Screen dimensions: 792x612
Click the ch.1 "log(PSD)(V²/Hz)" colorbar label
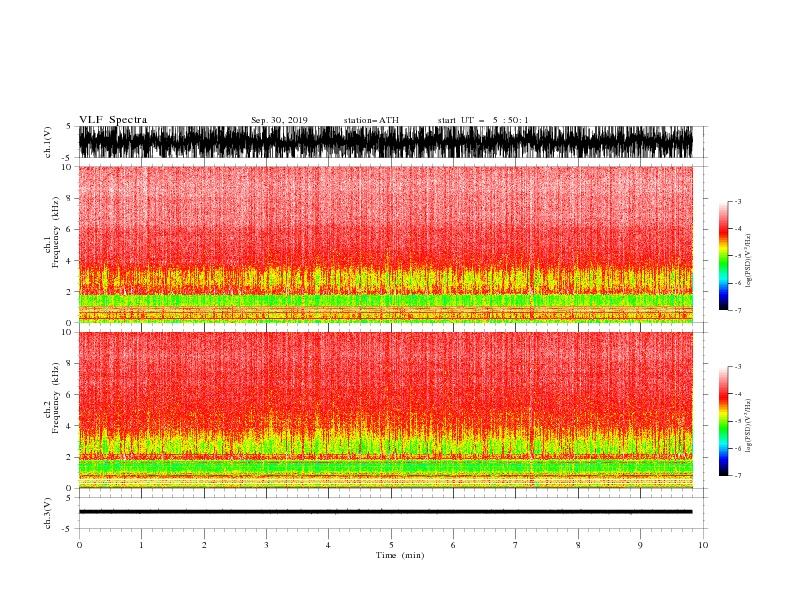coord(749,261)
